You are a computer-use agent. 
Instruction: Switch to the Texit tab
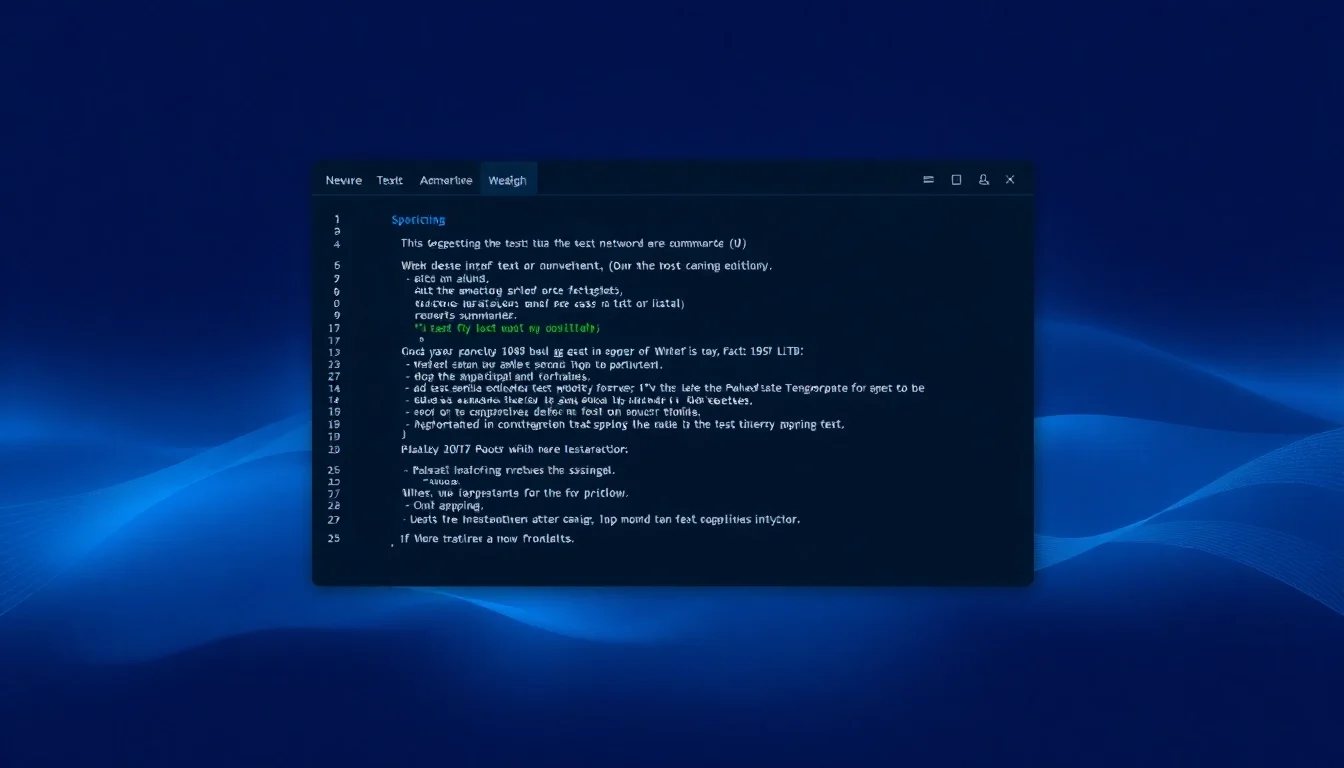point(390,180)
